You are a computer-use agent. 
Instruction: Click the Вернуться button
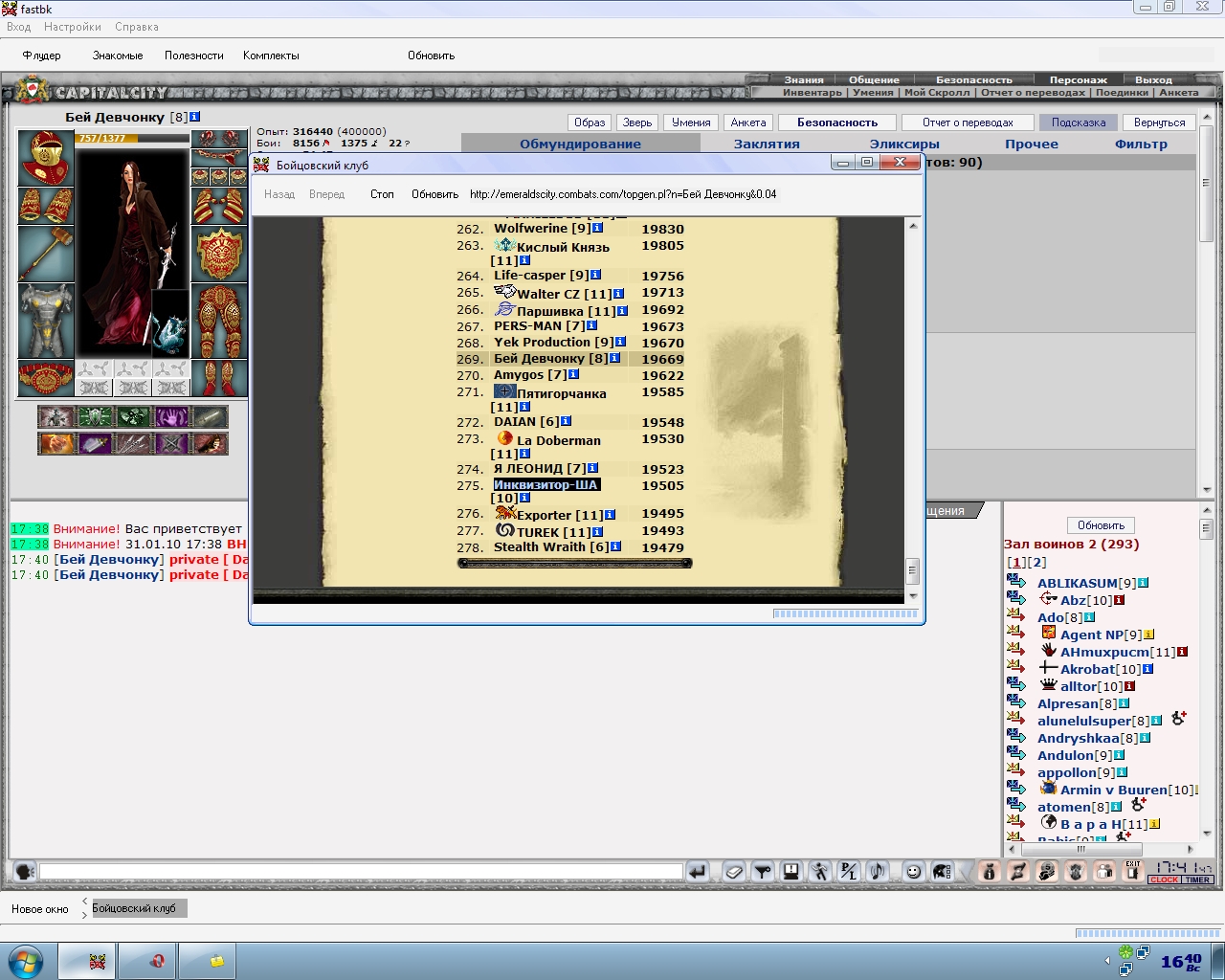[x=1159, y=122]
